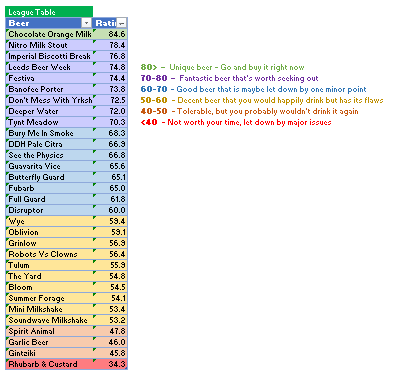Click the 40-50 Tolerable legend line
Image resolution: width=405 pixels, height=381 pixels.
(249, 111)
